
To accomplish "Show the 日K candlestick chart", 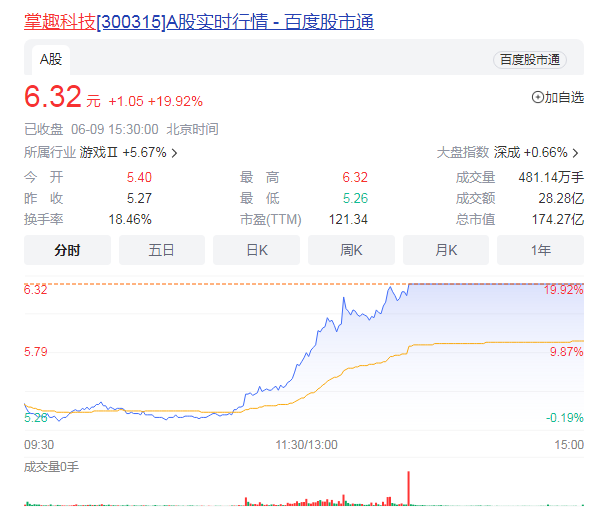I will pos(256,250).
